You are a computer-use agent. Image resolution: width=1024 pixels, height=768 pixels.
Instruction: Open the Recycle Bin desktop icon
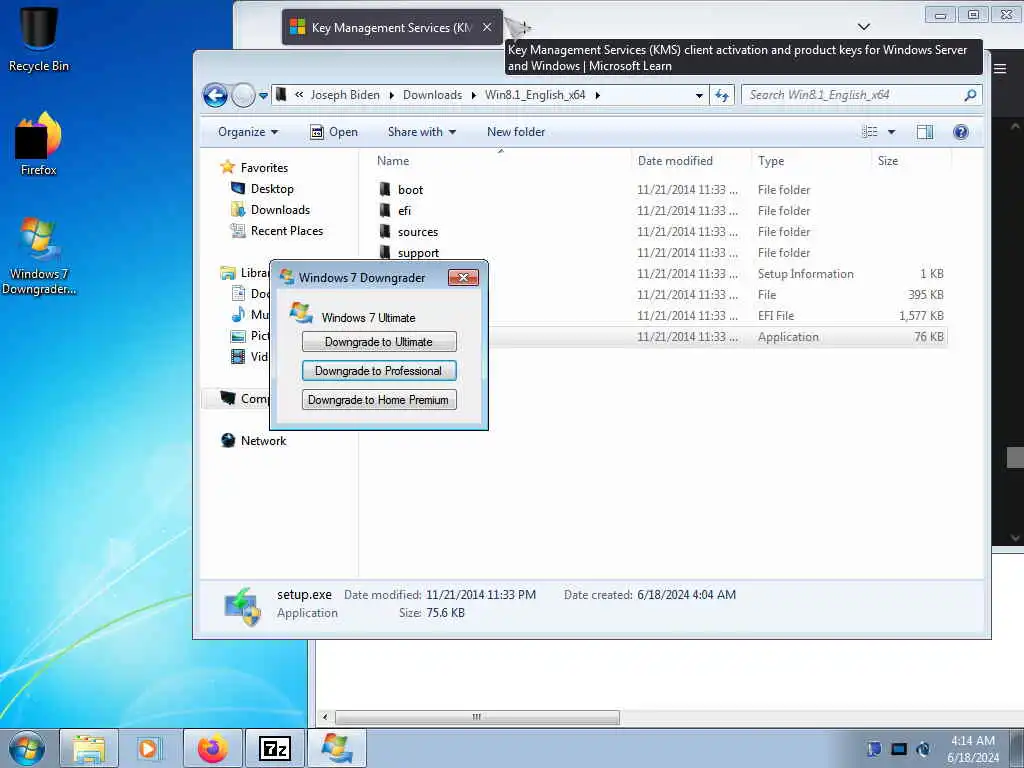(39, 38)
